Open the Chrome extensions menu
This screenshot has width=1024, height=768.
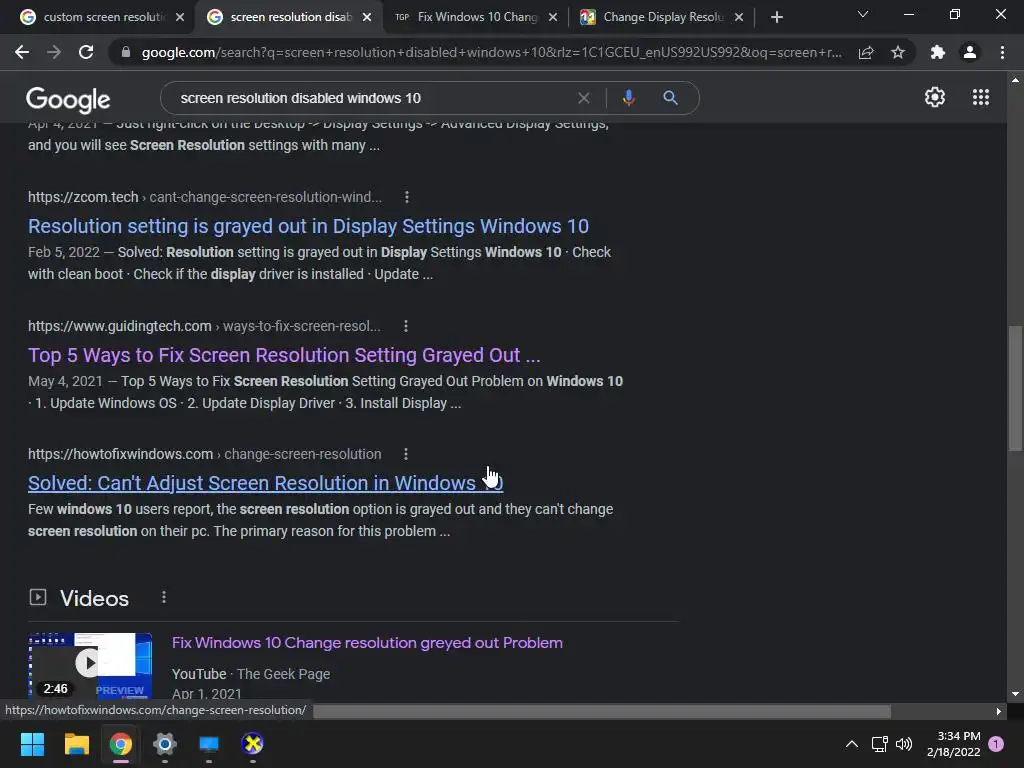click(x=938, y=52)
